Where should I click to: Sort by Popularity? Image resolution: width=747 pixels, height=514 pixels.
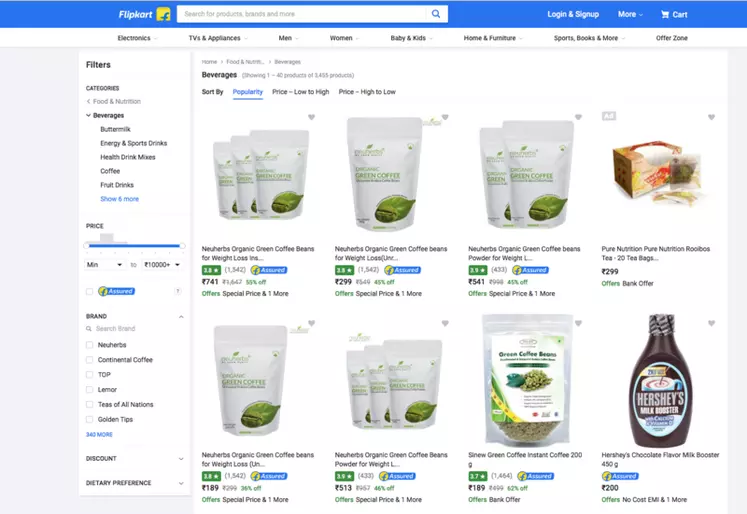(248, 92)
